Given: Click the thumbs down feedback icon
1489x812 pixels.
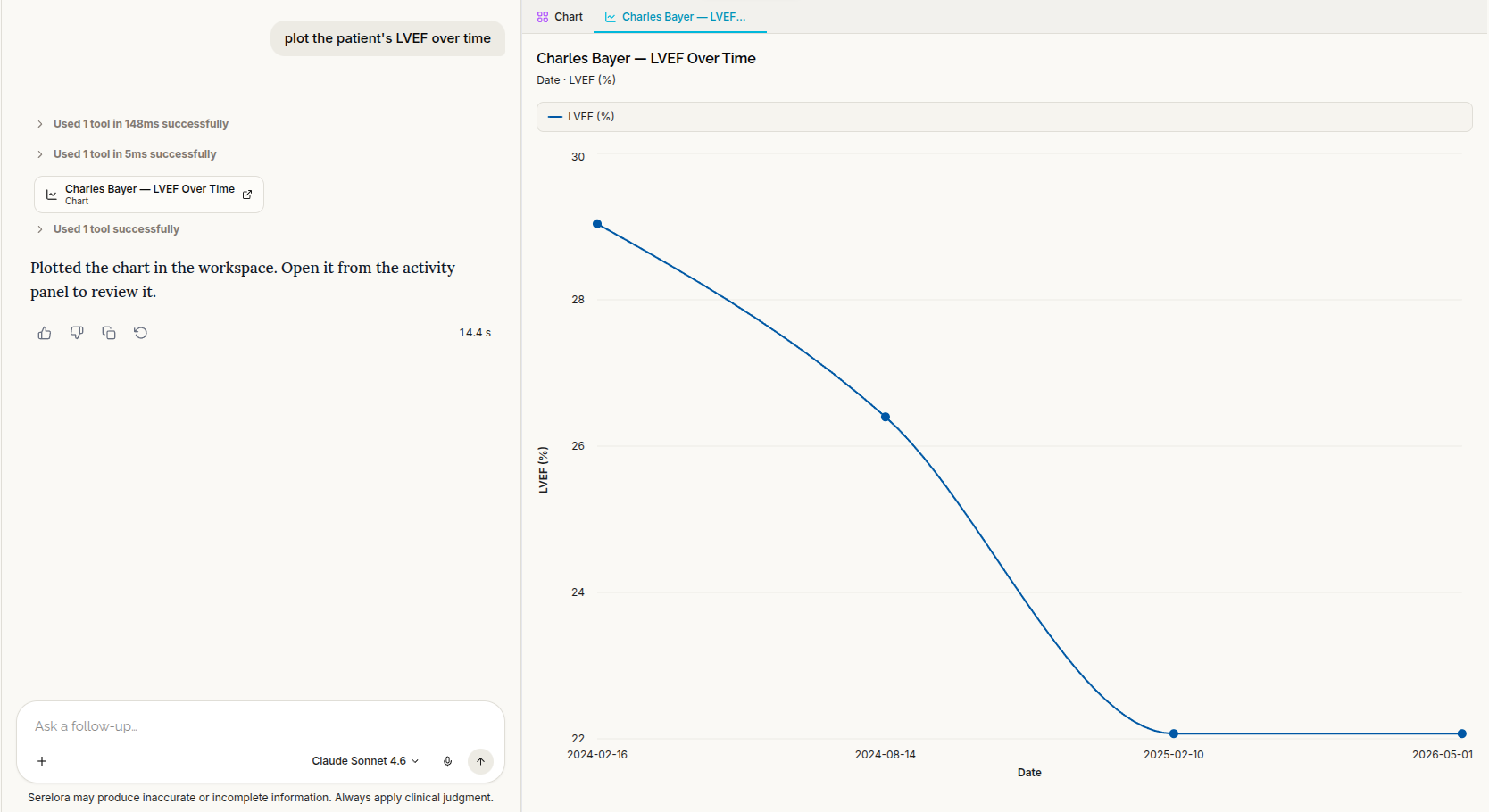Looking at the screenshot, I should pyautogui.click(x=77, y=333).
